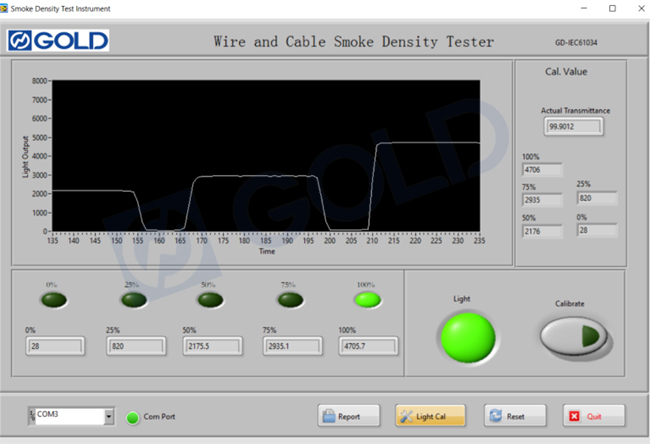
Task: Open the COM3 port dropdown
Action: pos(108,416)
